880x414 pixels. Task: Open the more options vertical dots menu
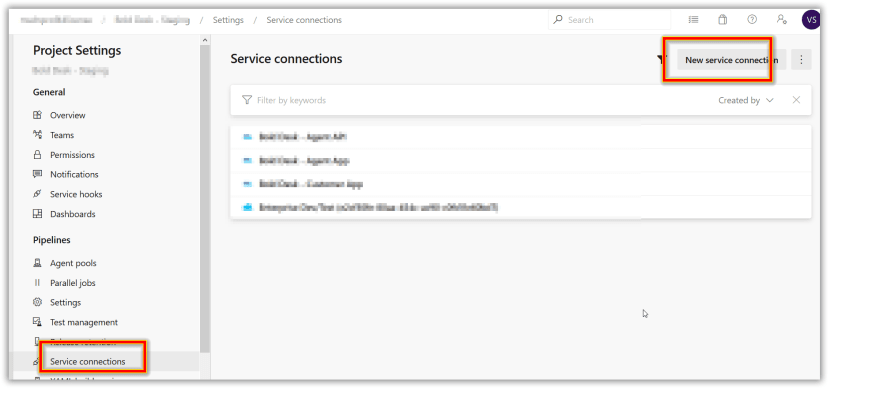pos(801,59)
